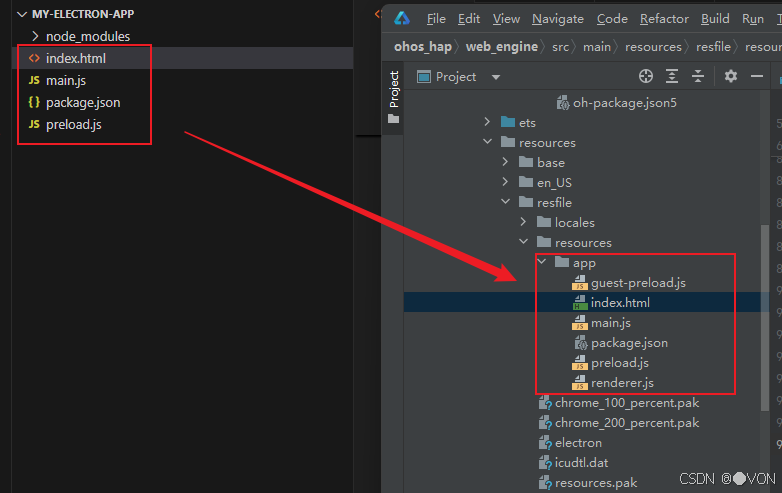The height and width of the screenshot is (493, 782).
Task: Open the Project view dropdown
Action: [x=496, y=77]
